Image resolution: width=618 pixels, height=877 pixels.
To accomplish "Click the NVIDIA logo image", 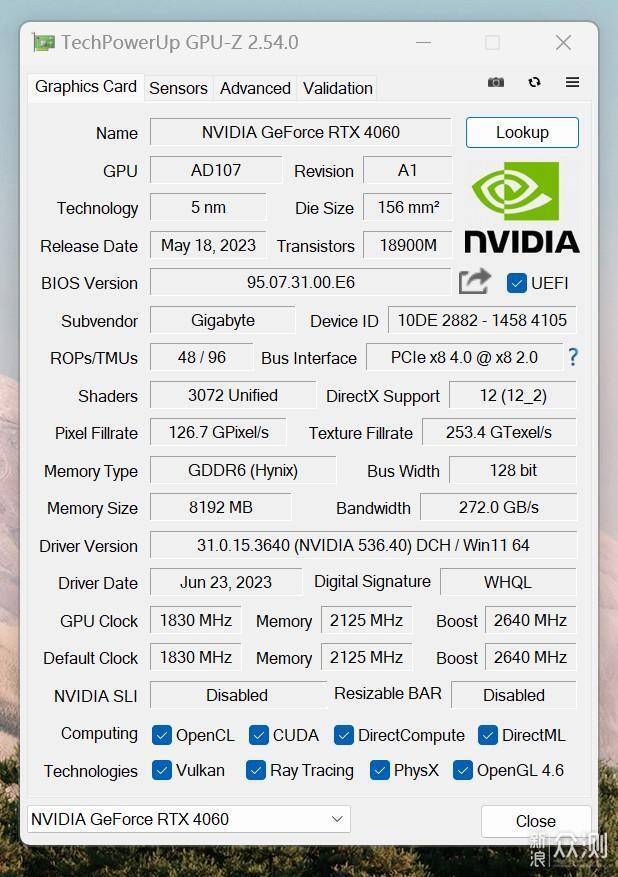I will [x=521, y=208].
